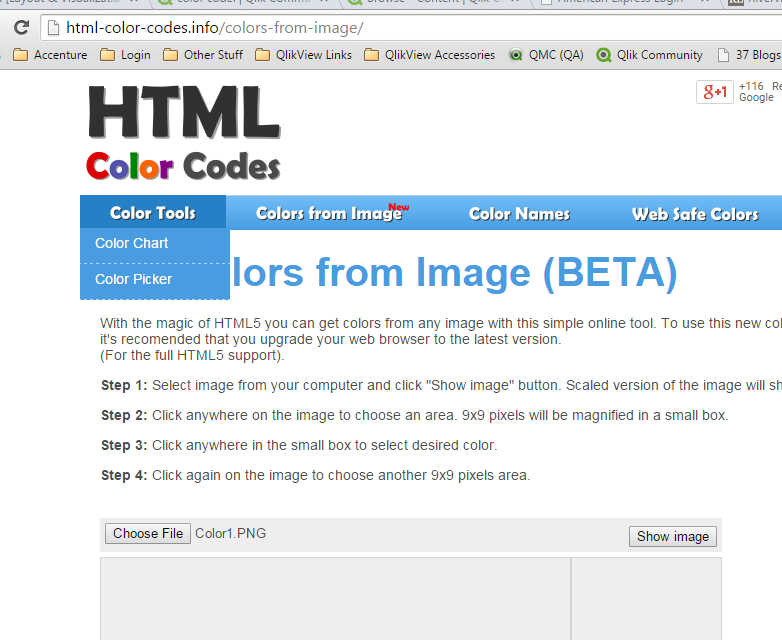Click the Show image button
This screenshot has width=782, height=640.
point(672,537)
